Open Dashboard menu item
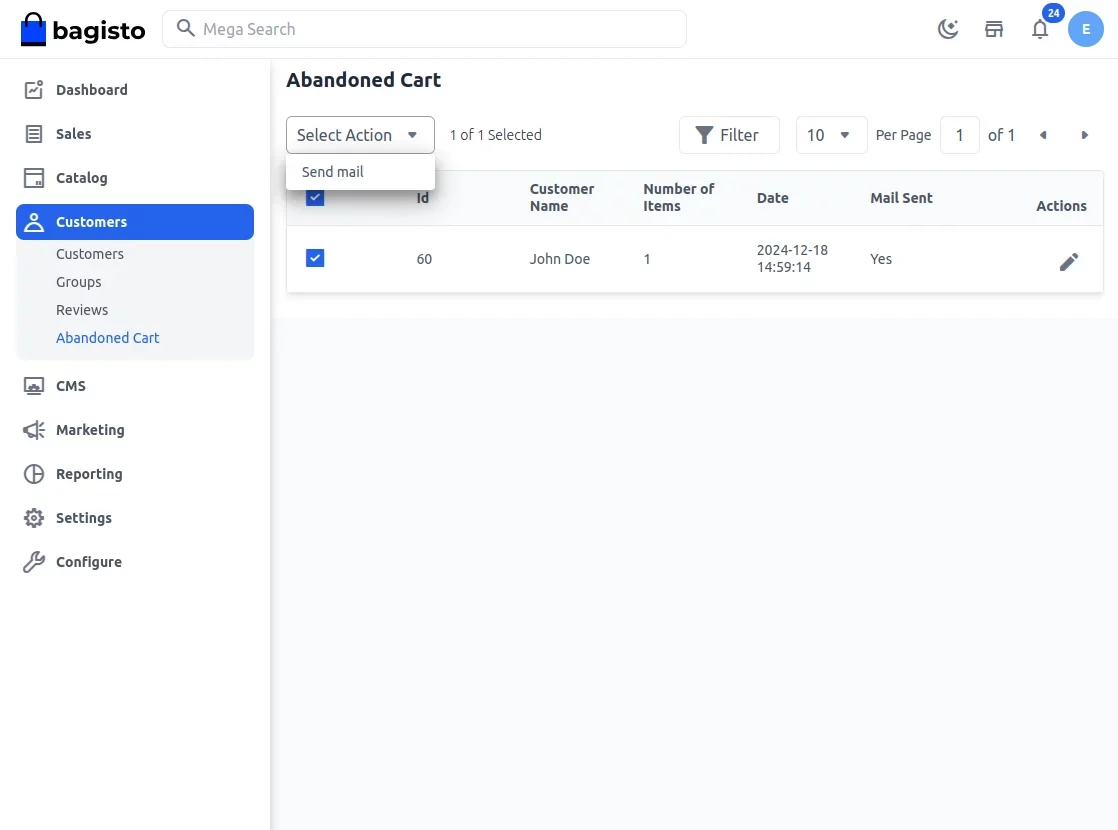The width and height of the screenshot is (1118, 830). [x=91, y=90]
